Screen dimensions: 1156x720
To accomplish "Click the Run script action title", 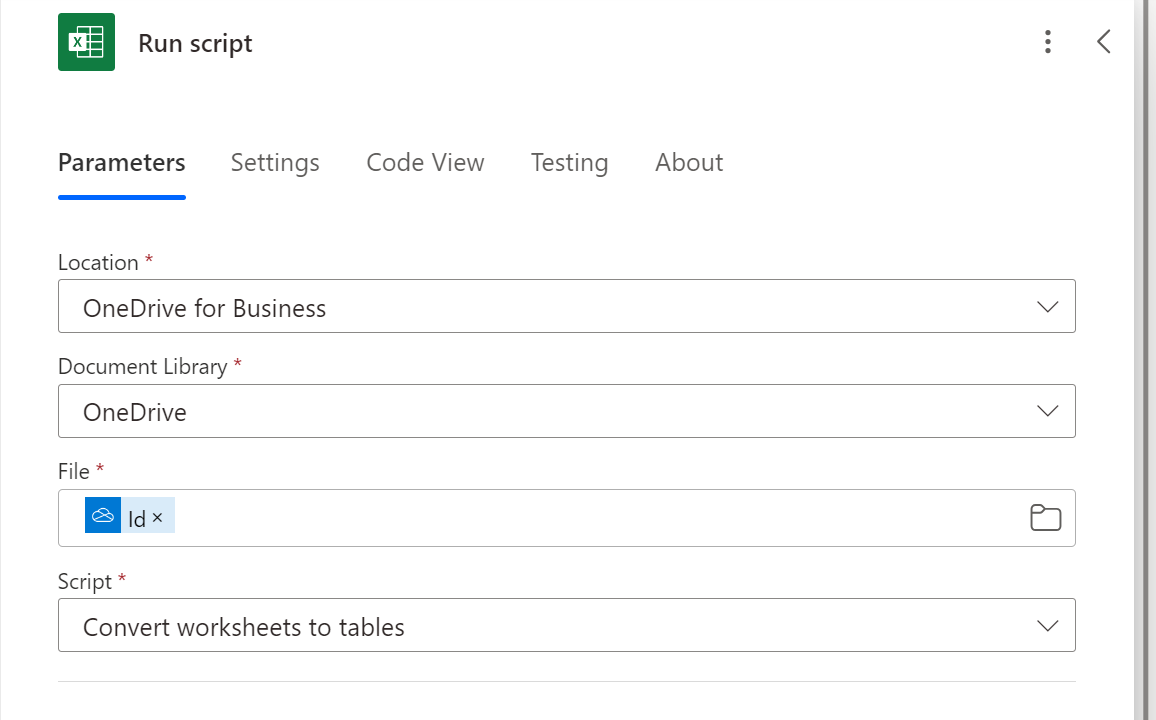I will coord(195,44).
